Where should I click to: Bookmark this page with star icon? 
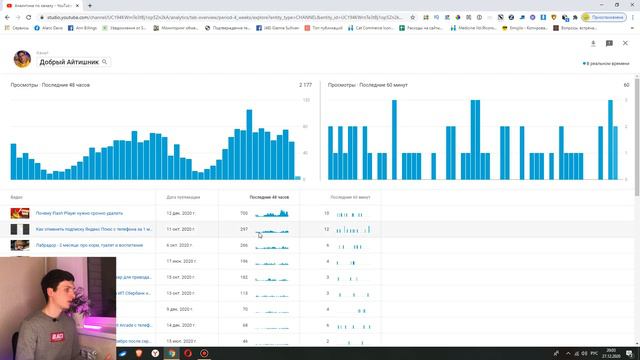tap(413, 17)
